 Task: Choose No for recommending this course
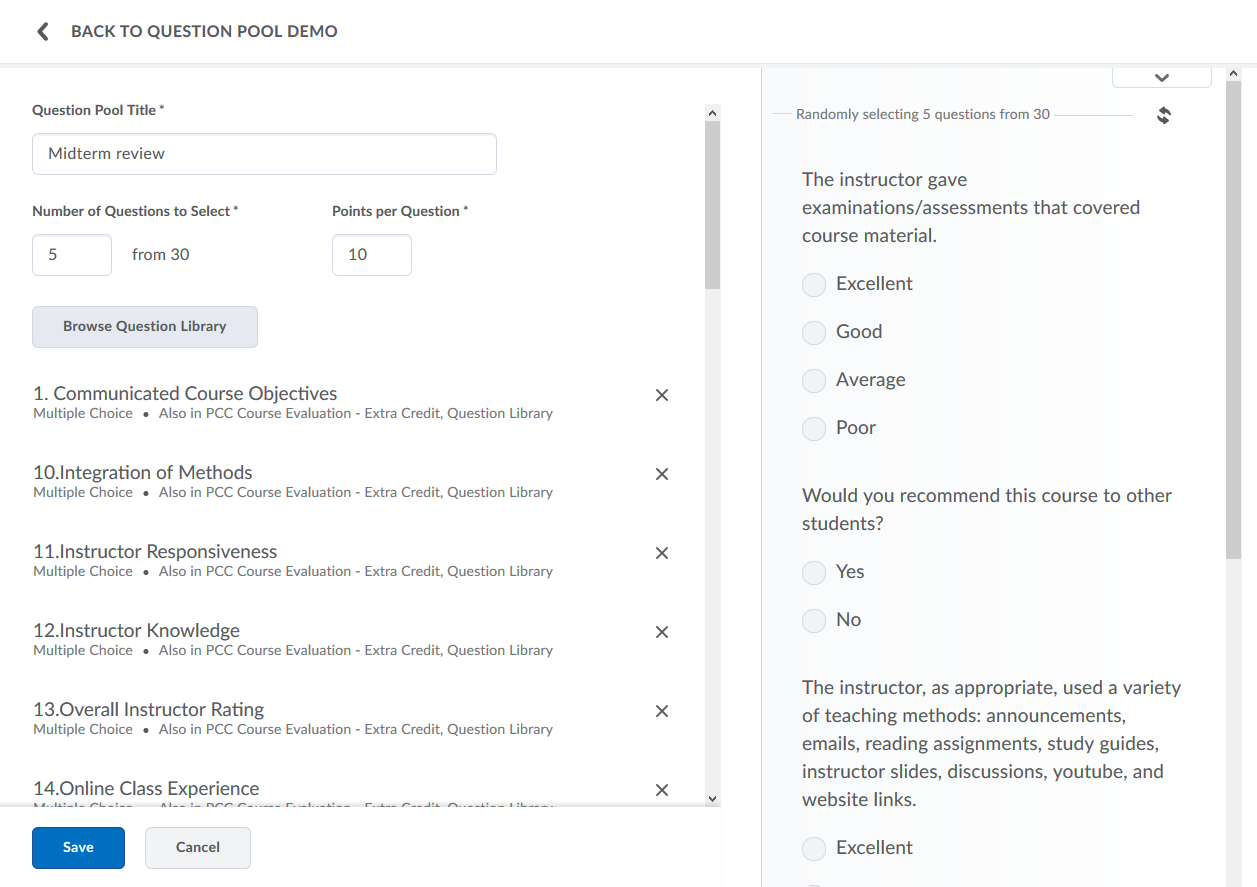(x=814, y=621)
